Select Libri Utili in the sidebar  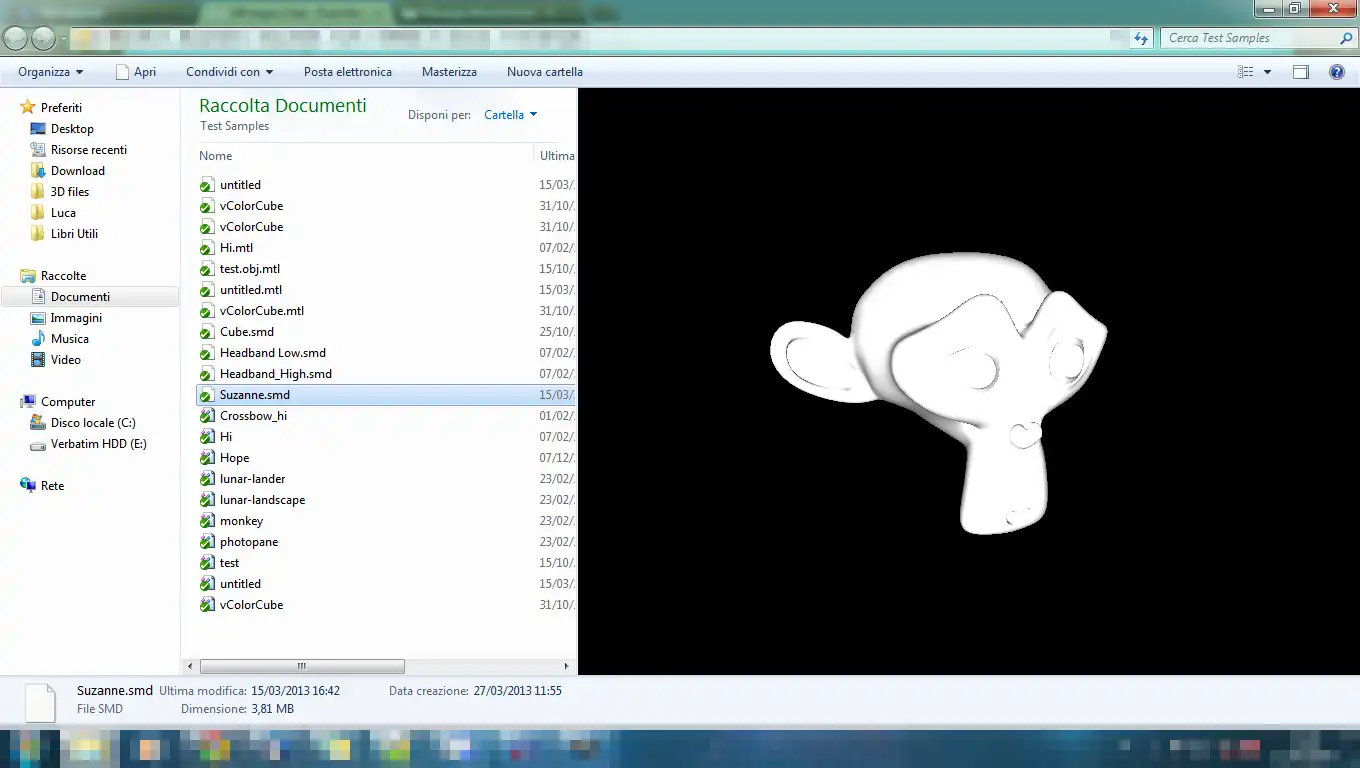pyautogui.click(x=74, y=233)
